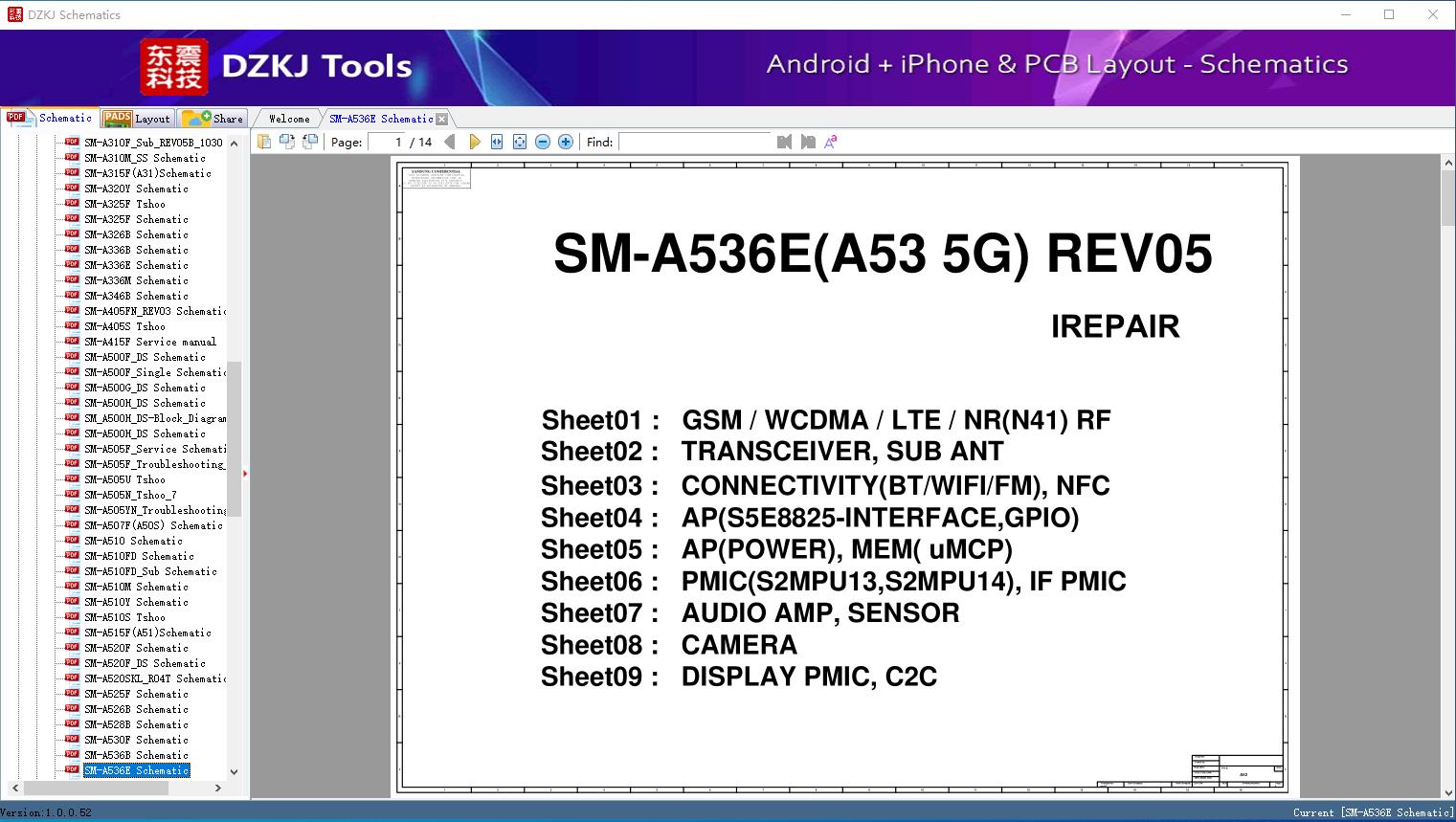Open SM-A500G_DS Schematic file
The height and width of the screenshot is (822, 1456).
145,388
